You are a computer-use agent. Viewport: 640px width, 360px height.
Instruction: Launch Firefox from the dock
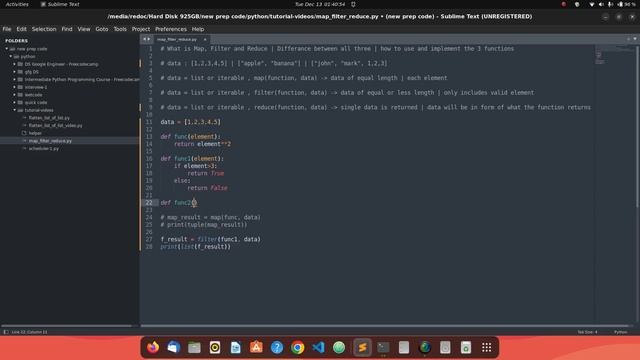(x=153, y=347)
